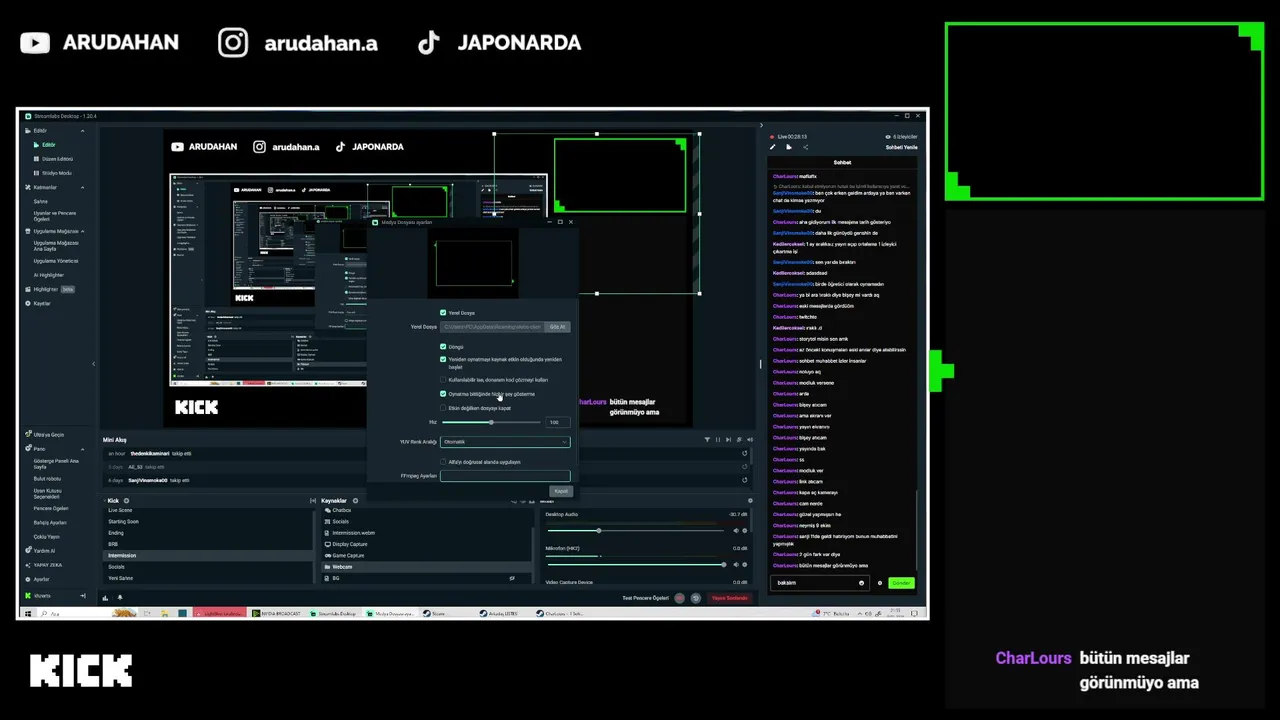Replay the thedenkikaminari follow event
Image resolution: width=1280 pixels, height=720 pixels.
click(744, 453)
